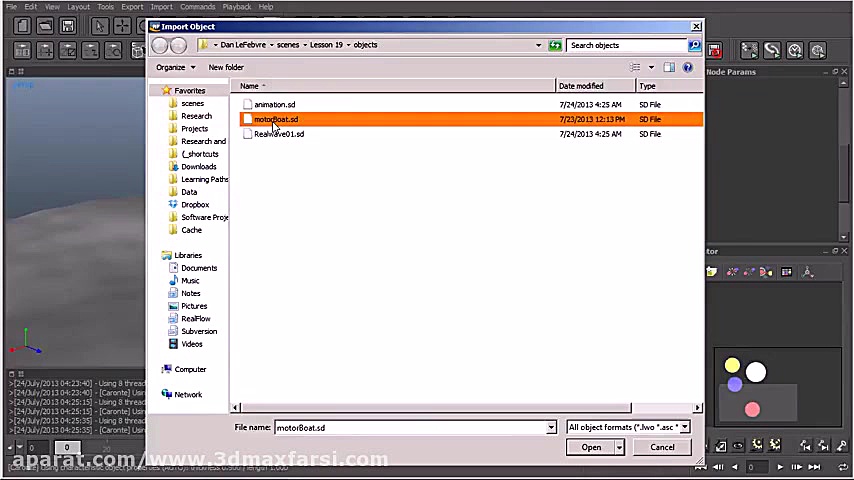Click the Cancel button
Image resolution: width=854 pixels, height=480 pixels.
click(x=662, y=447)
